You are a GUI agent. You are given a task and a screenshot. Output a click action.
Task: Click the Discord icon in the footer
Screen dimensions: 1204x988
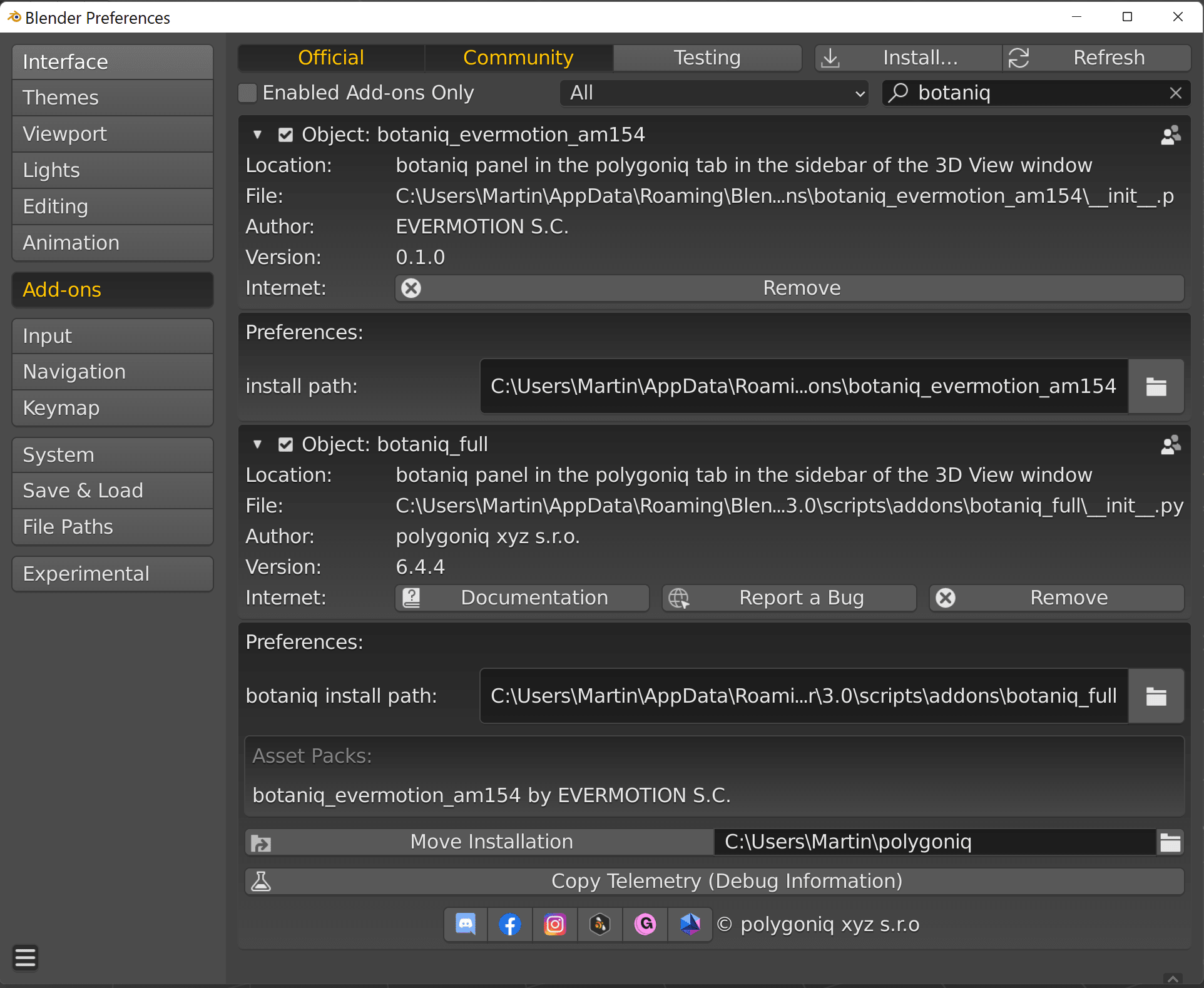point(464,923)
